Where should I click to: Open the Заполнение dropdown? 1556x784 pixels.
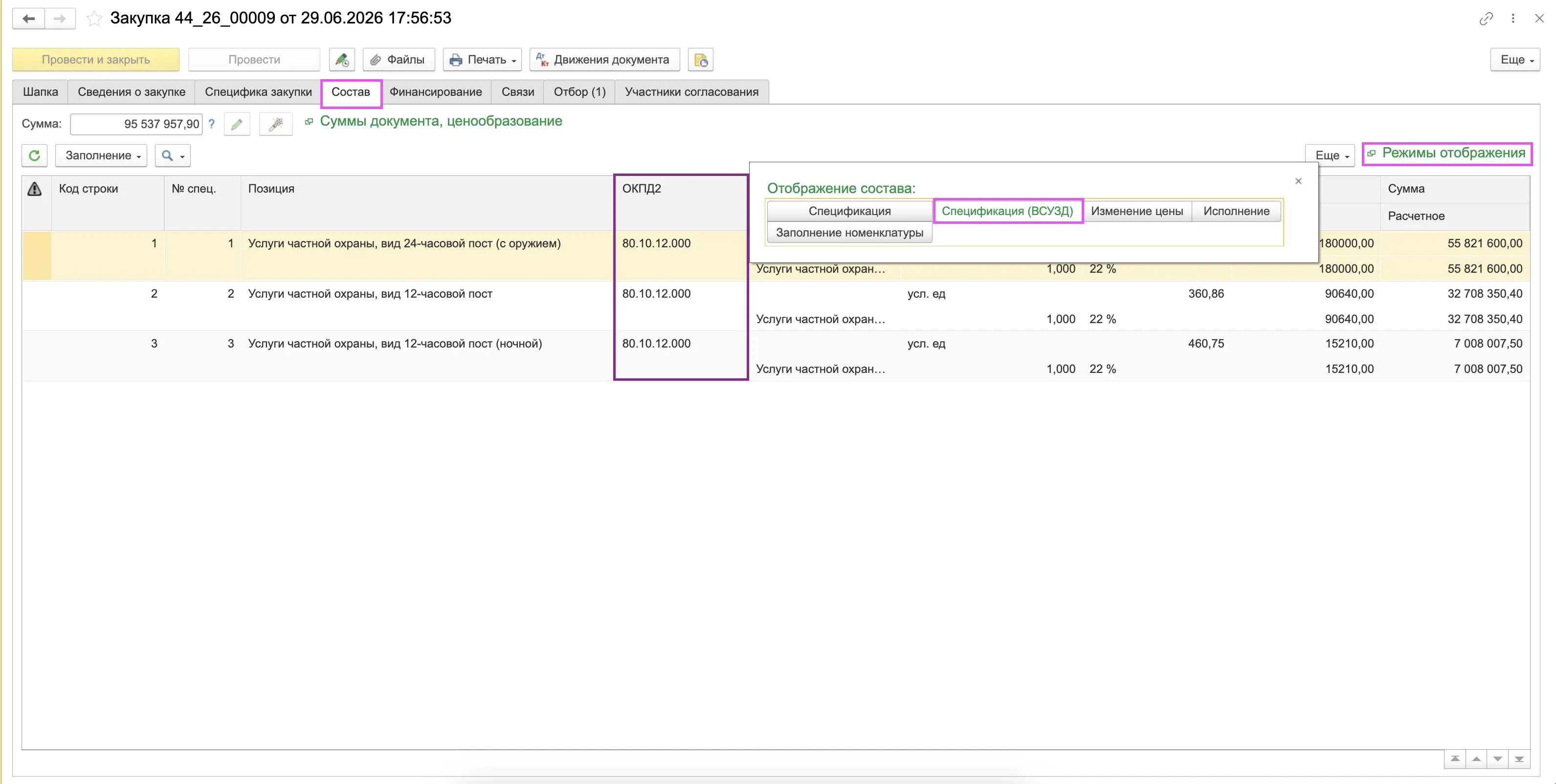click(101, 156)
